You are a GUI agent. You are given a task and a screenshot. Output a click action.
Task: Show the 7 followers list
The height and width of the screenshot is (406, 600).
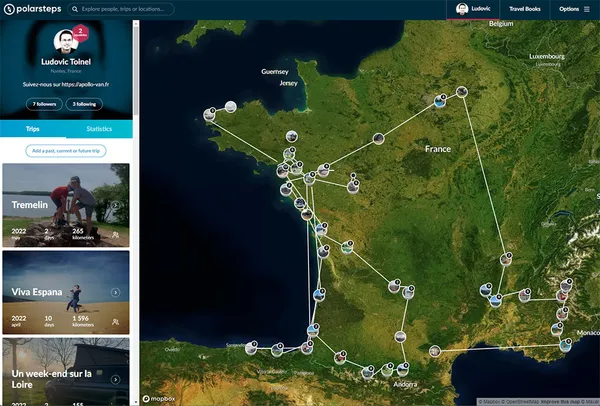tap(44, 104)
